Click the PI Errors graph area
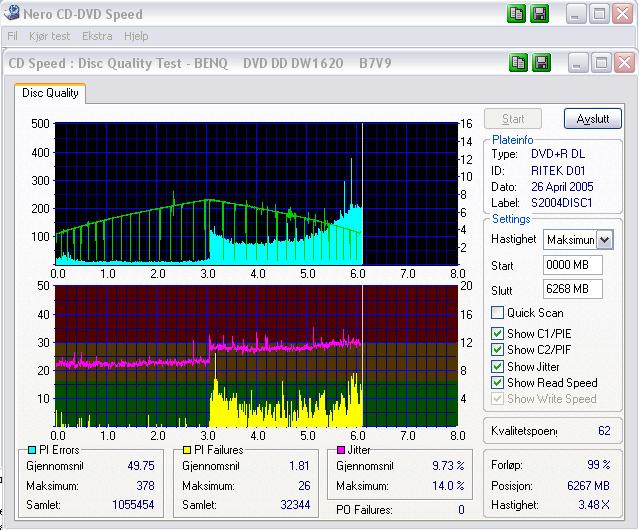Image resolution: width=640 pixels, height=530 pixels. point(256,194)
